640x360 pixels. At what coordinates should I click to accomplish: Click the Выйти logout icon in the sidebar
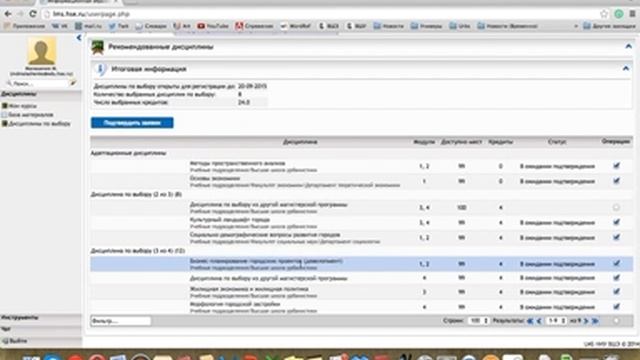point(5,341)
